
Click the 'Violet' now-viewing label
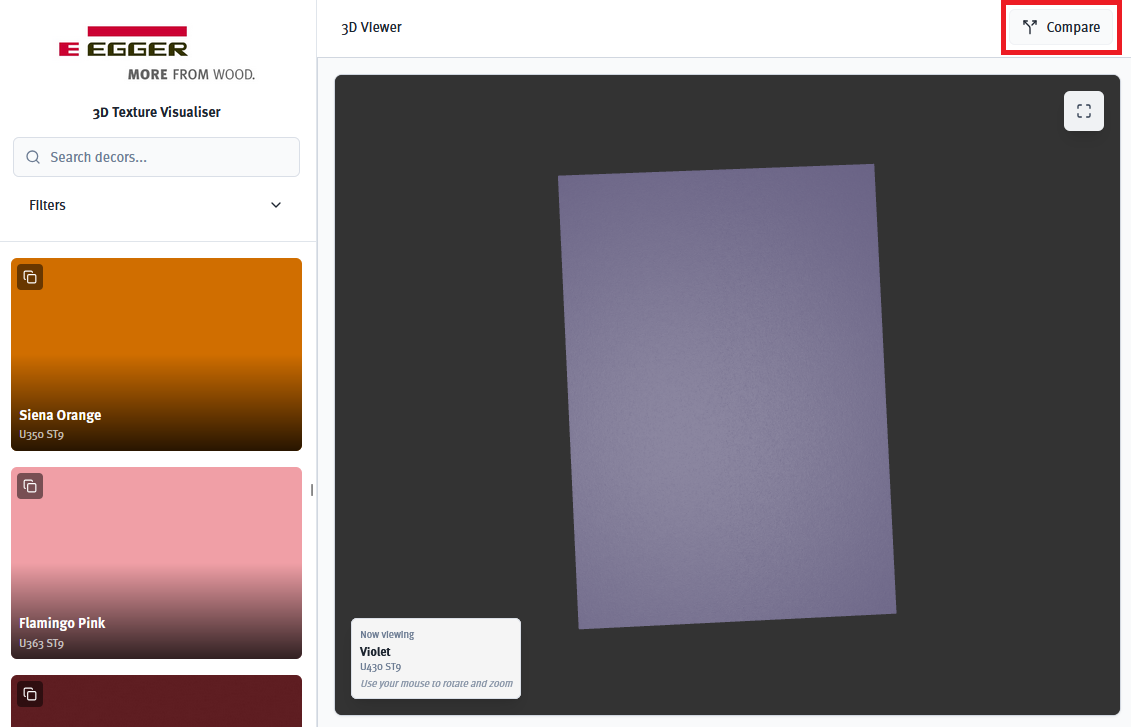tap(375, 651)
